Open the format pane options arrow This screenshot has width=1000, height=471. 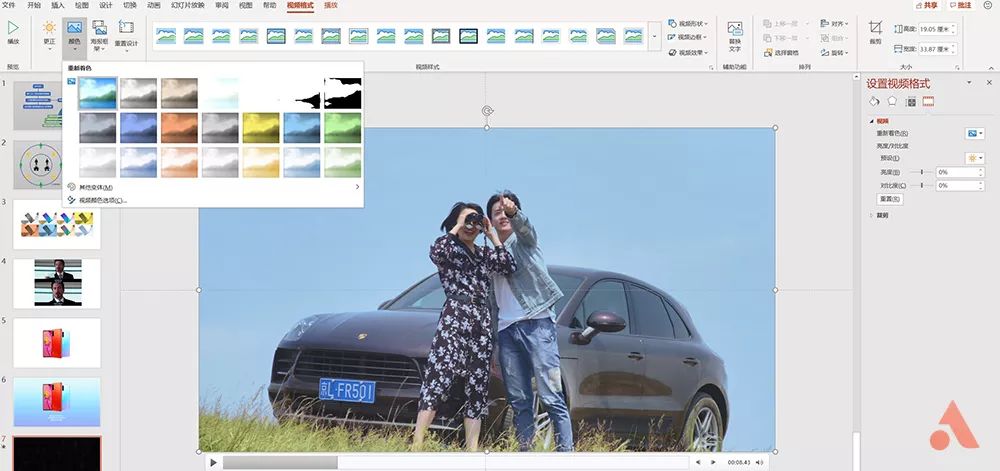click(969, 83)
